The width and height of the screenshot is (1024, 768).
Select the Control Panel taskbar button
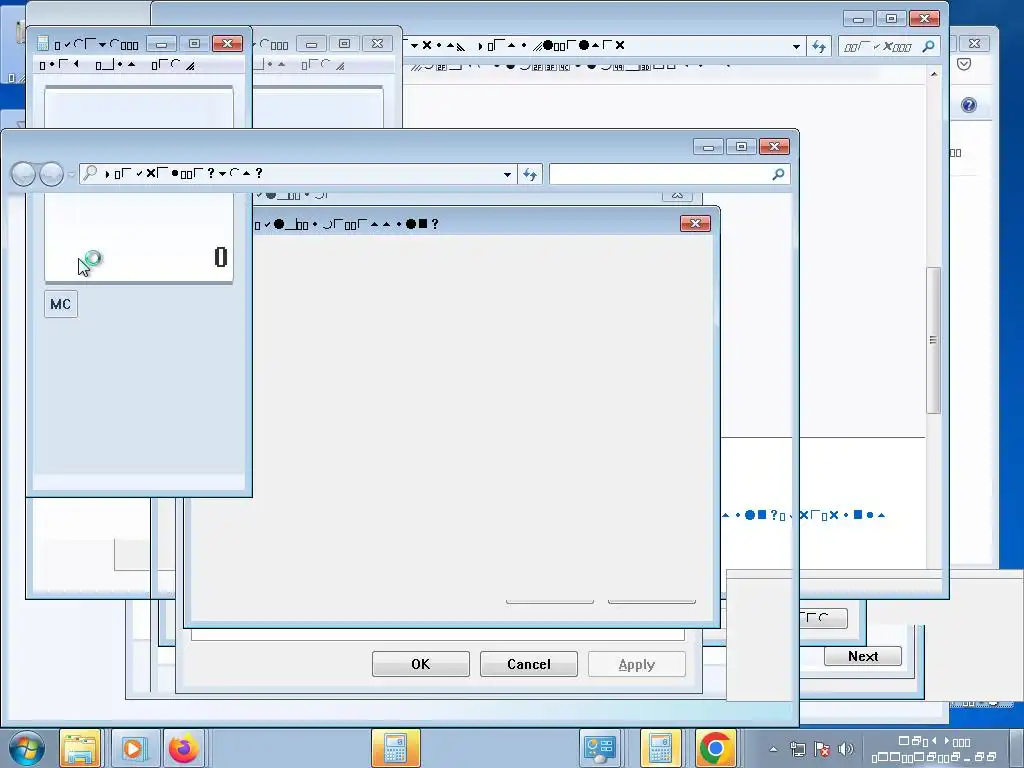tap(600, 748)
